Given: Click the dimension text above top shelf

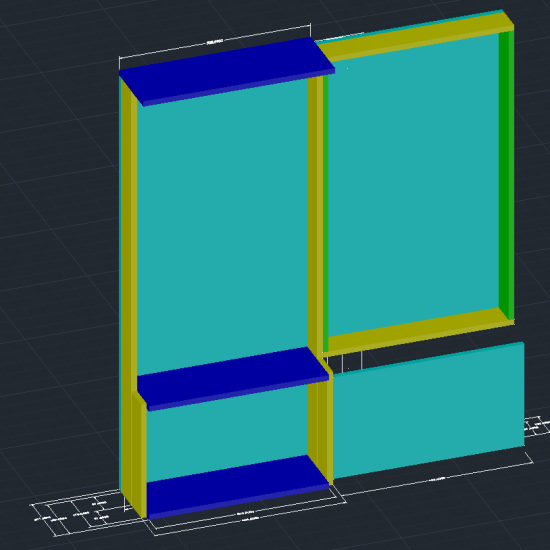Looking at the screenshot, I should click(x=215, y=42).
